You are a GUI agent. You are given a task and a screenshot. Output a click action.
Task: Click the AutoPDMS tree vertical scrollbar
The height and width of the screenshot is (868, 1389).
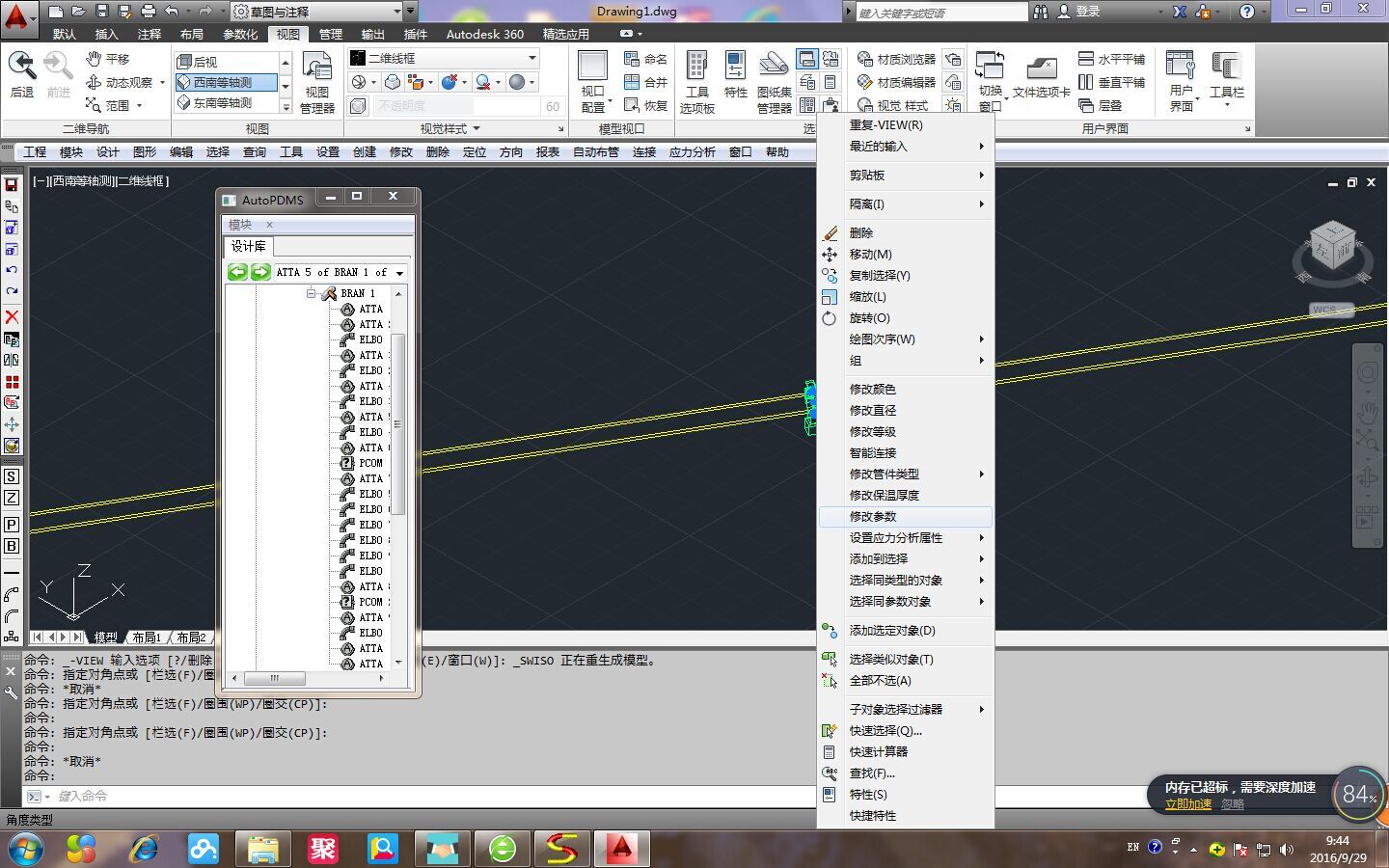pyautogui.click(x=397, y=424)
